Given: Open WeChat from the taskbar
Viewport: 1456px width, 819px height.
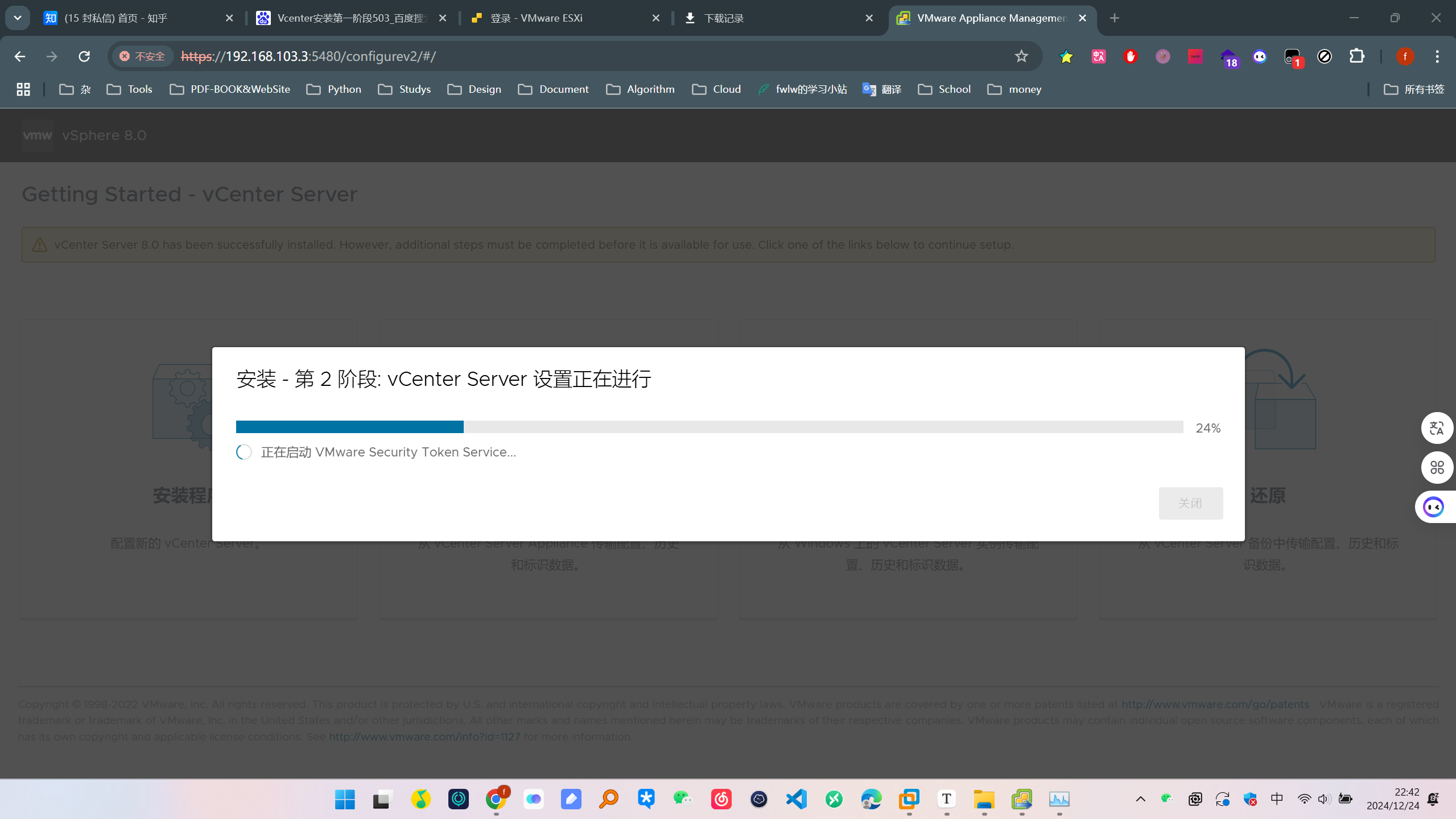Looking at the screenshot, I should [682, 799].
